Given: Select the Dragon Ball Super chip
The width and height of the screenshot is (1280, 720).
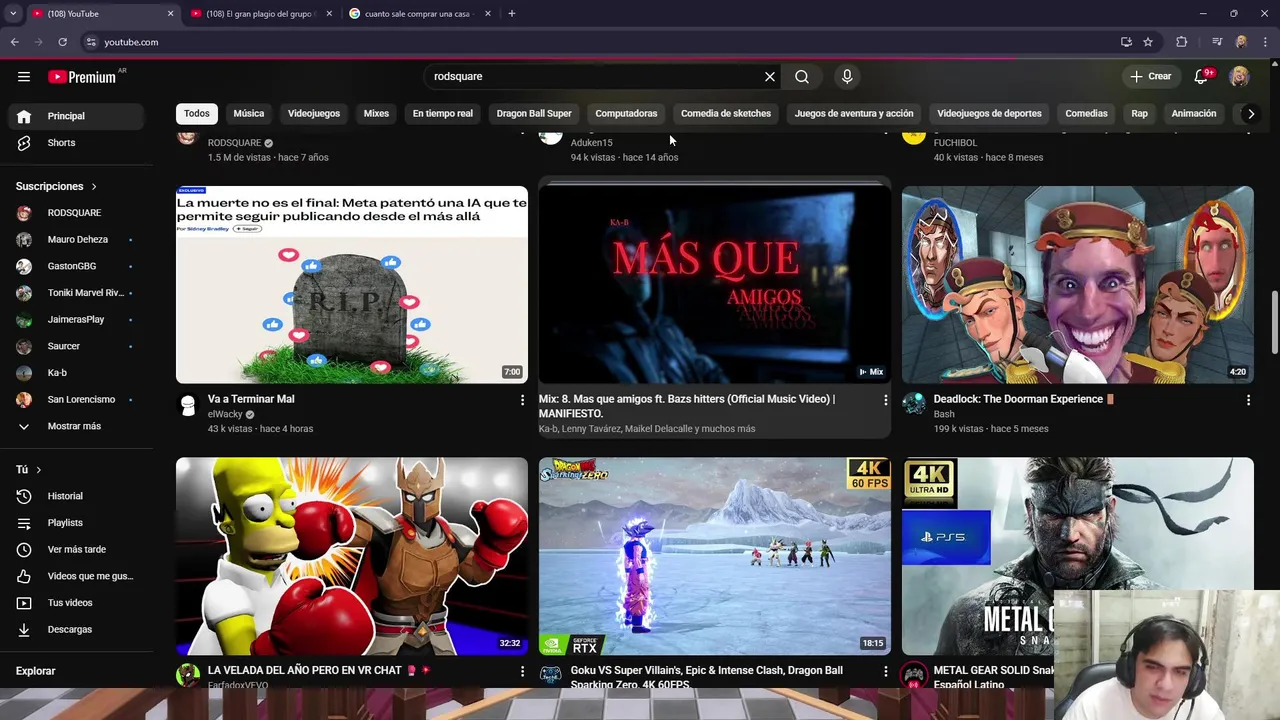Looking at the screenshot, I should click(534, 113).
